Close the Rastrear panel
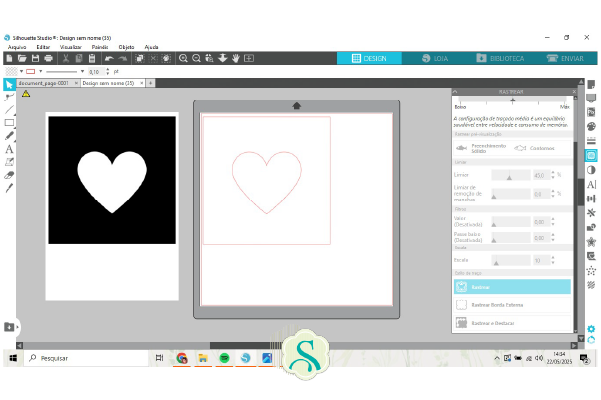The image size is (601, 400). click(x=574, y=92)
